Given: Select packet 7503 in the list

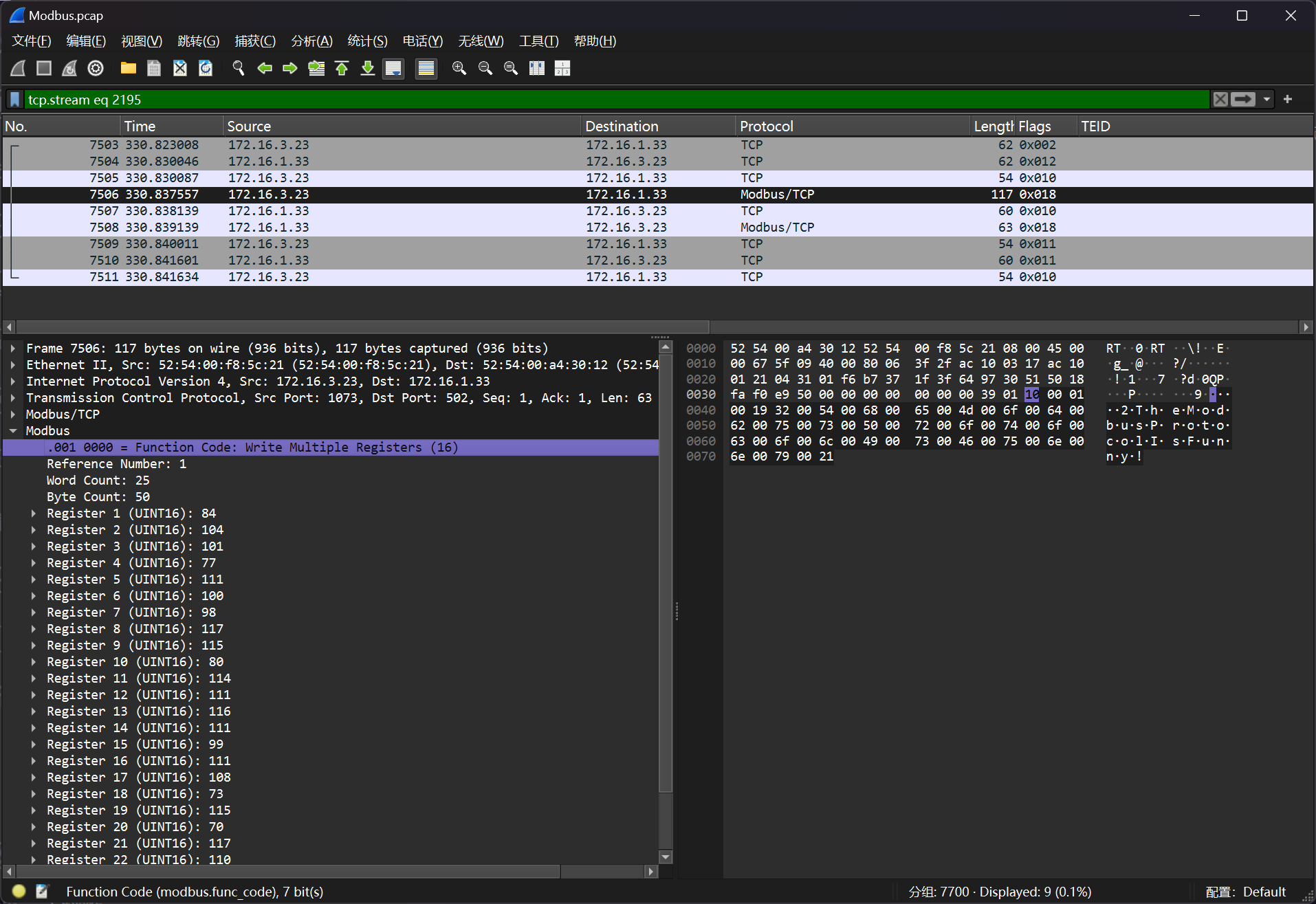Looking at the screenshot, I should point(657,145).
